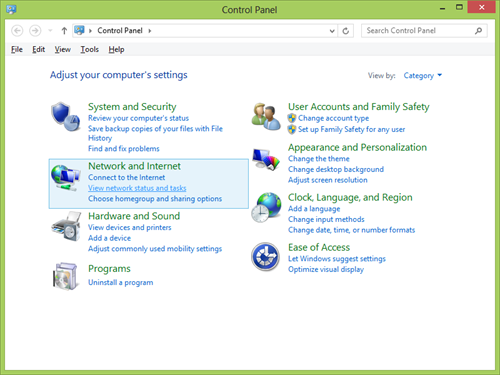Open the Hardware and Sound heading link
The width and height of the screenshot is (500, 375).
tap(134, 216)
